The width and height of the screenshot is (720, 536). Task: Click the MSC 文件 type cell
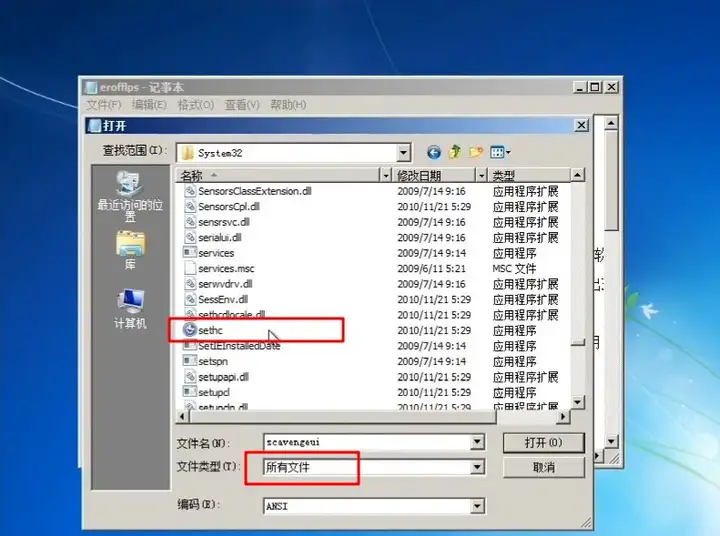[514, 268]
